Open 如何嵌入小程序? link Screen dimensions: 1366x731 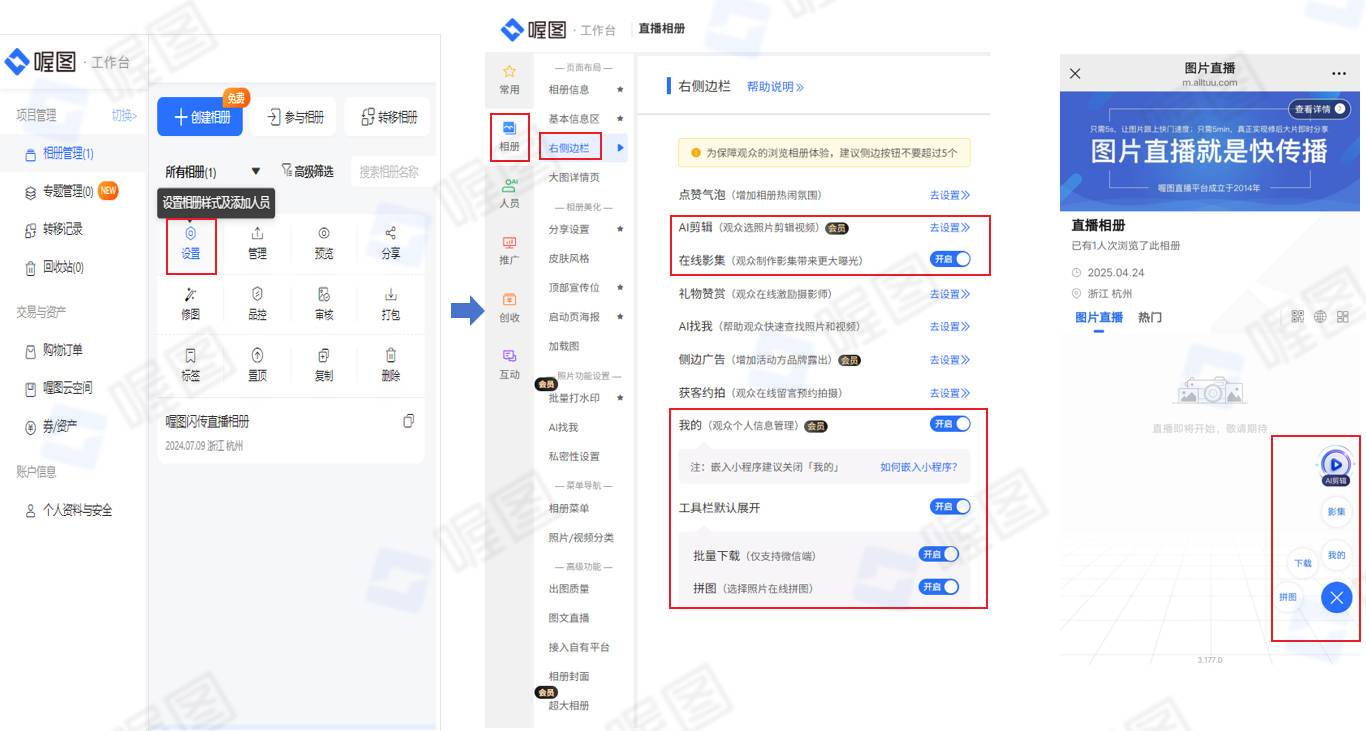pyautogui.click(x=918, y=467)
